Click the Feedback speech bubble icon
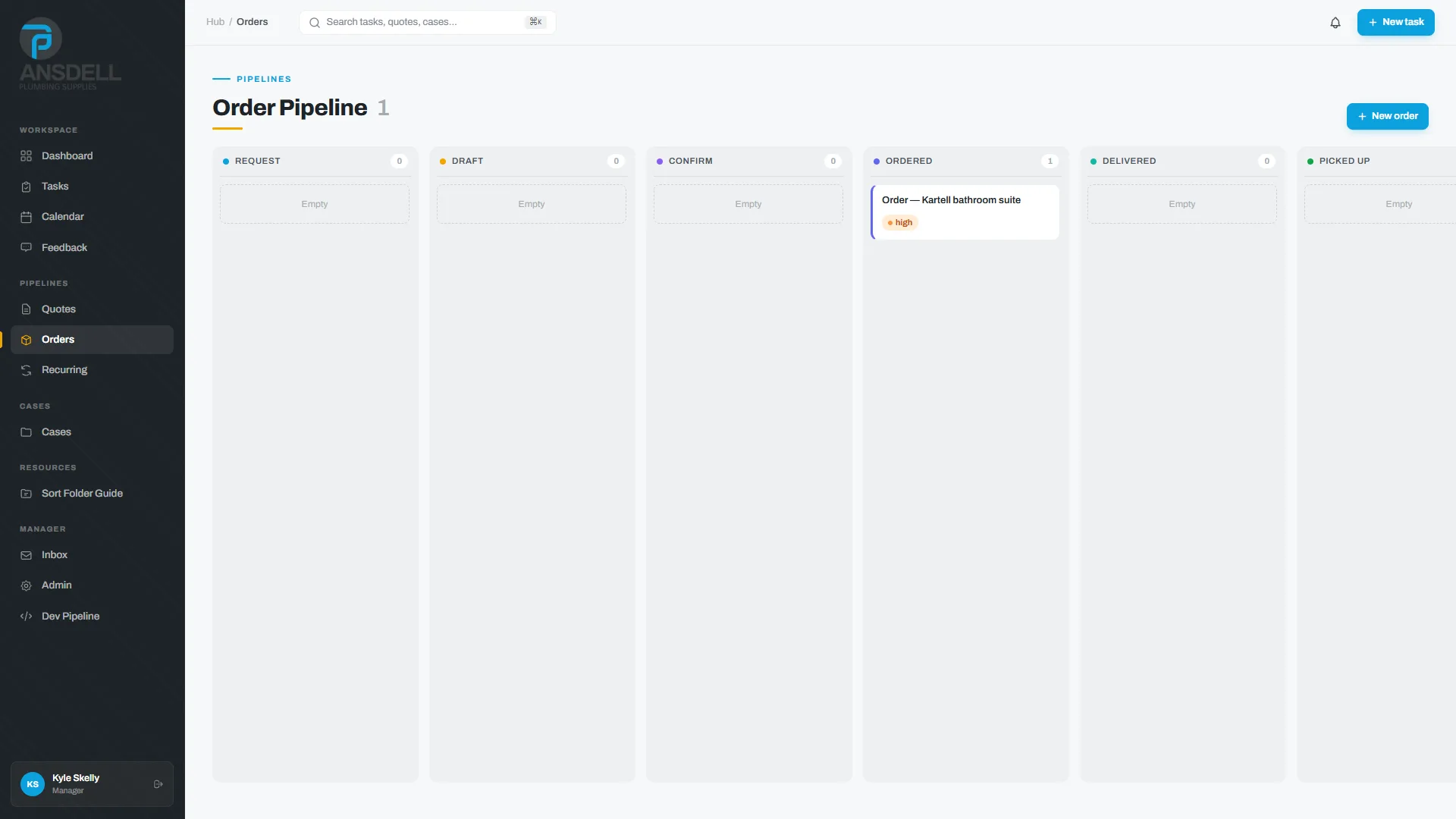 click(26, 248)
